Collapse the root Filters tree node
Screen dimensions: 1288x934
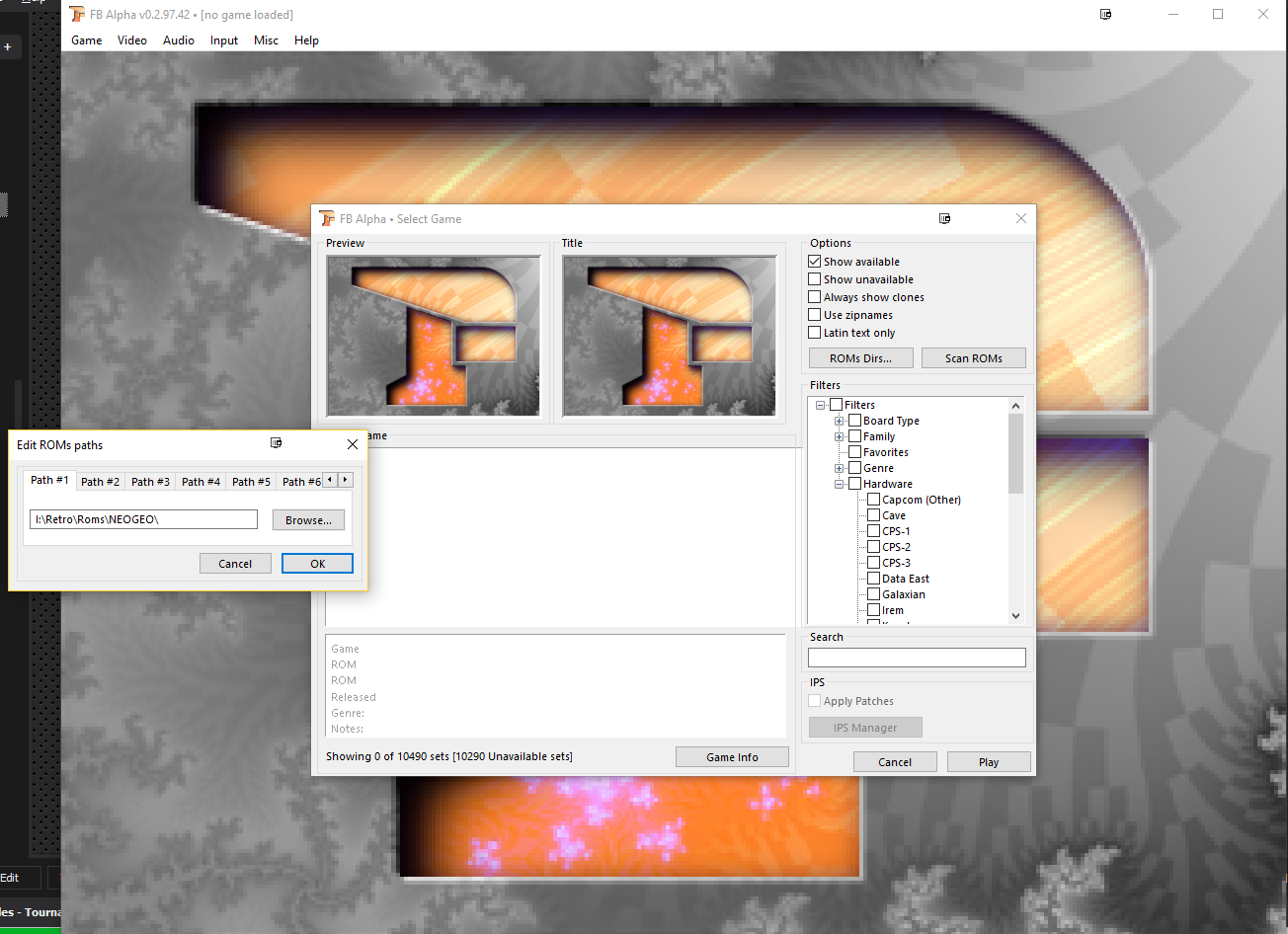[x=821, y=405]
